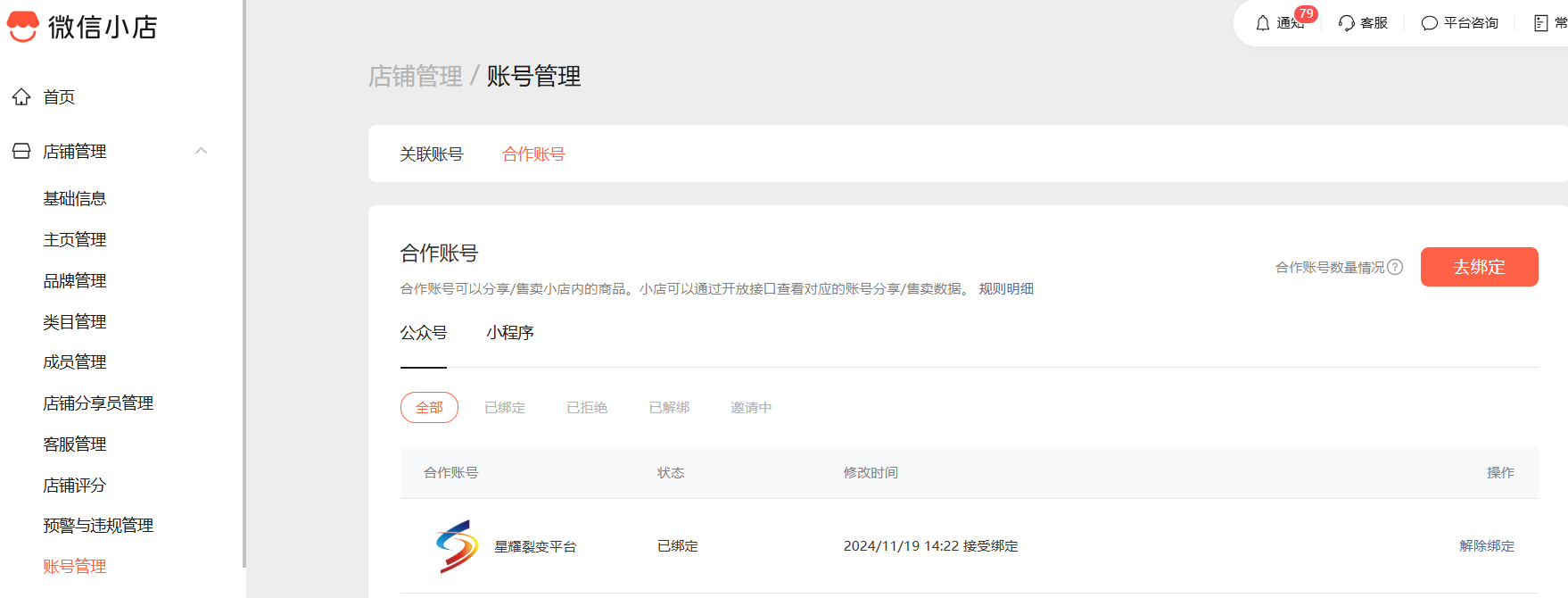Filter by 已绑定 status
This screenshot has height=598, width=1568.
(505, 407)
